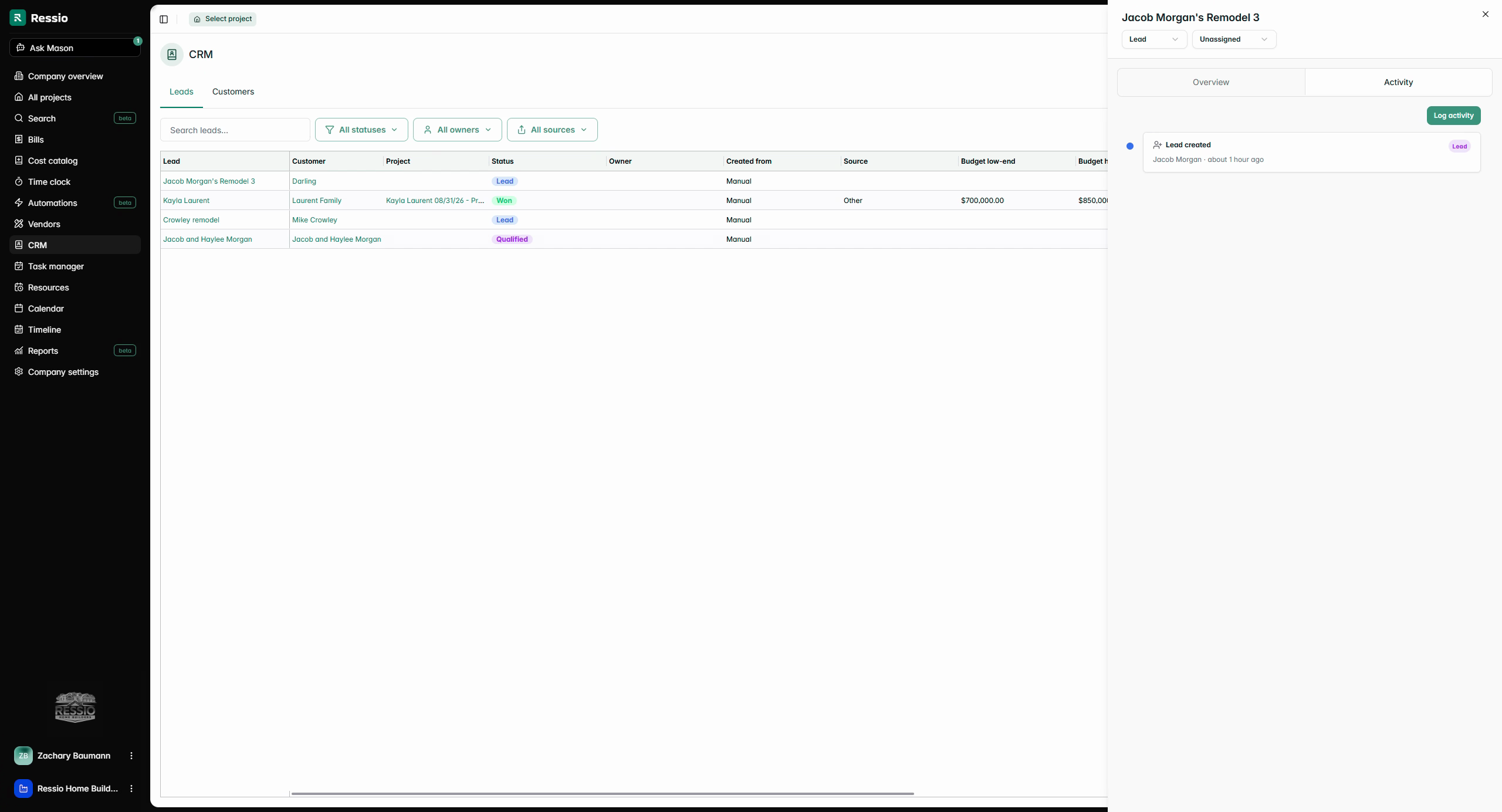Open the Lead status dropdown in the panel
Screen dimensions: 1502x812
pos(1154,39)
